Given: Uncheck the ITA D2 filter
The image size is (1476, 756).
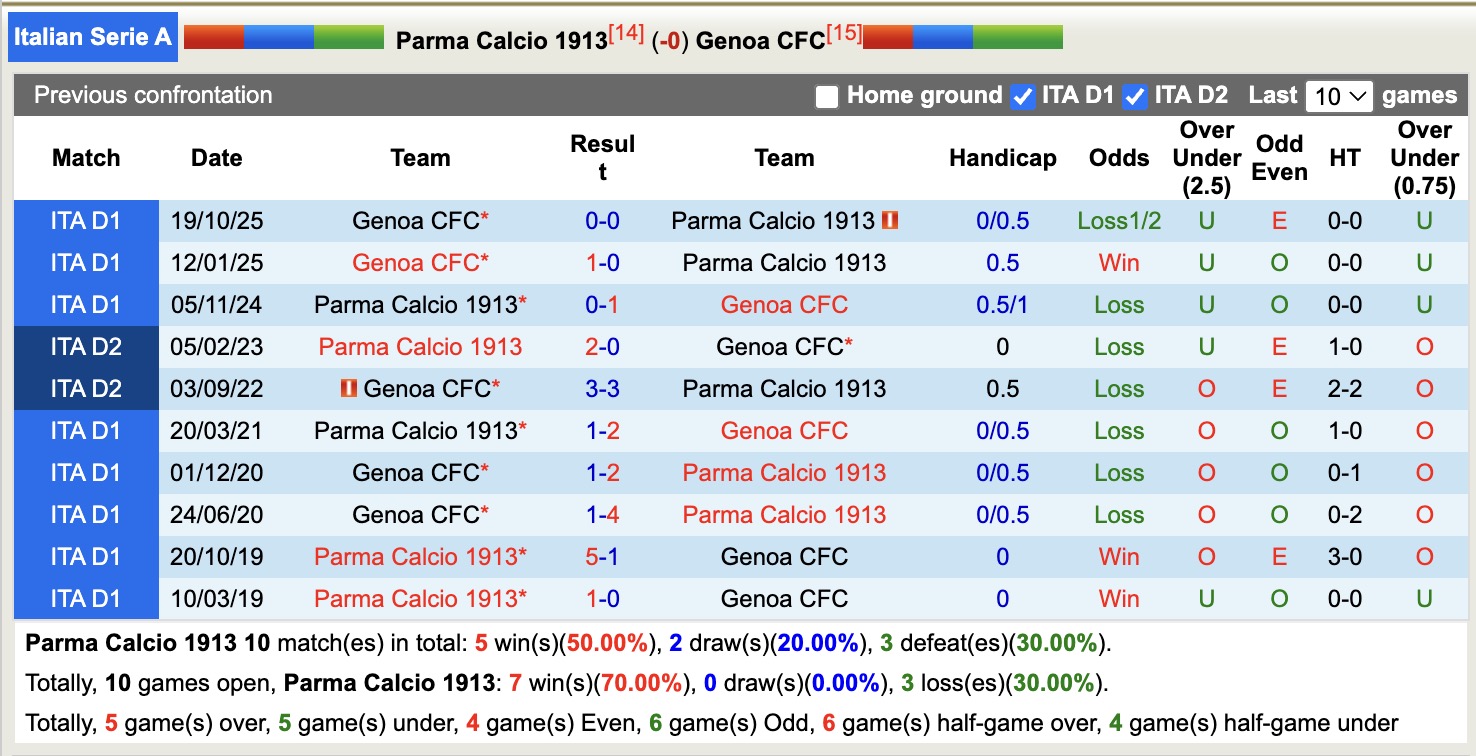Looking at the screenshot, I should tap(1135, 96).
